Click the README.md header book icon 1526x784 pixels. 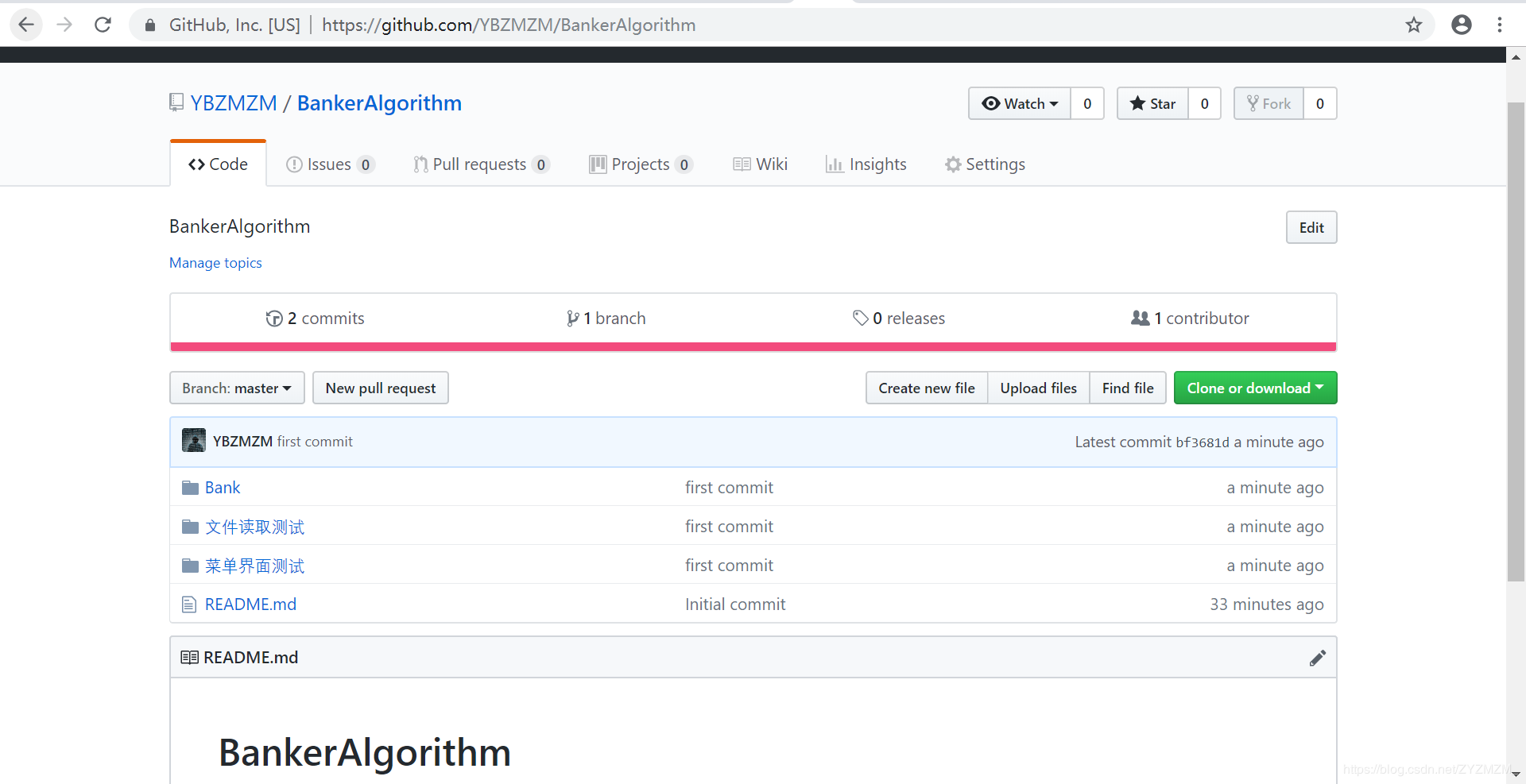[x=189, y=657]
